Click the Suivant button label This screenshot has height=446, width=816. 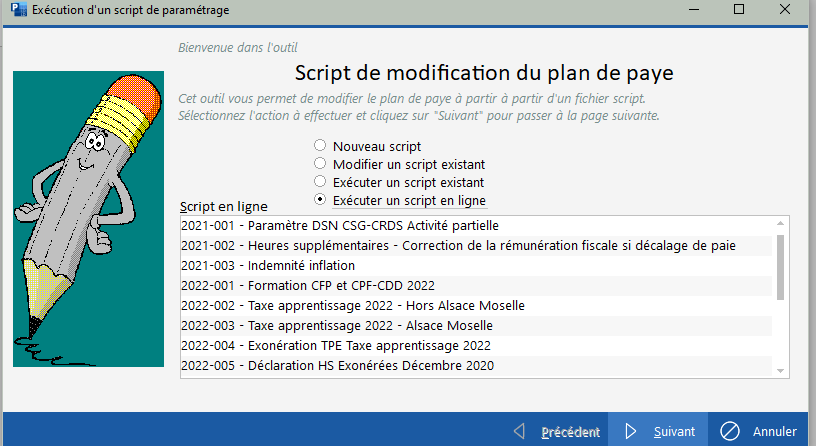674,431
